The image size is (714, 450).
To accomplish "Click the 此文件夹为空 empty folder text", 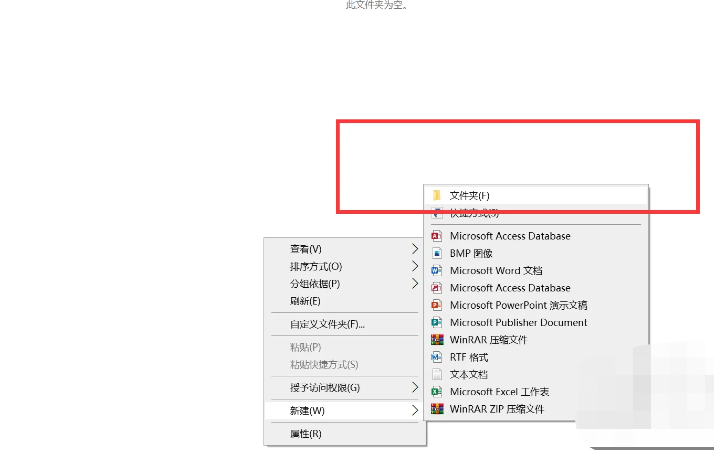I will [376, 5].
